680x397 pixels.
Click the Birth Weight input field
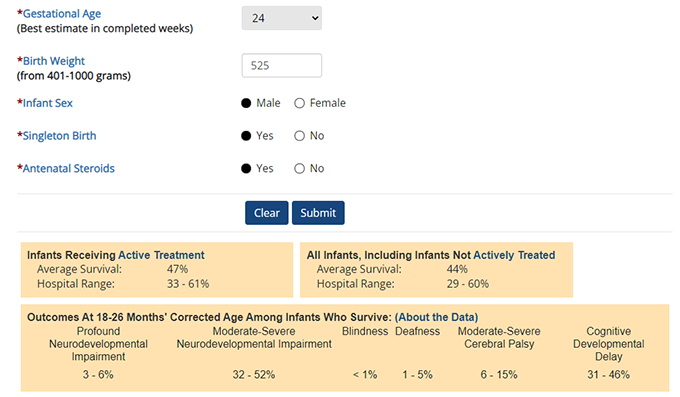[281, 66]
